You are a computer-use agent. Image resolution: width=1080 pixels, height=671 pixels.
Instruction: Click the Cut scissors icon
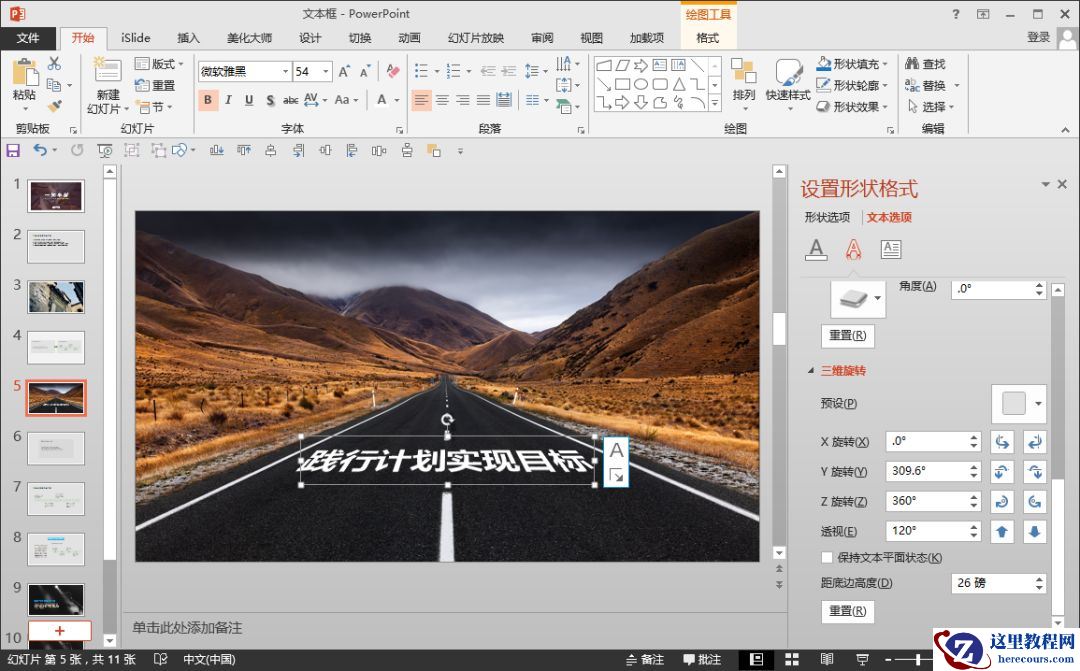tap(54, 64)
